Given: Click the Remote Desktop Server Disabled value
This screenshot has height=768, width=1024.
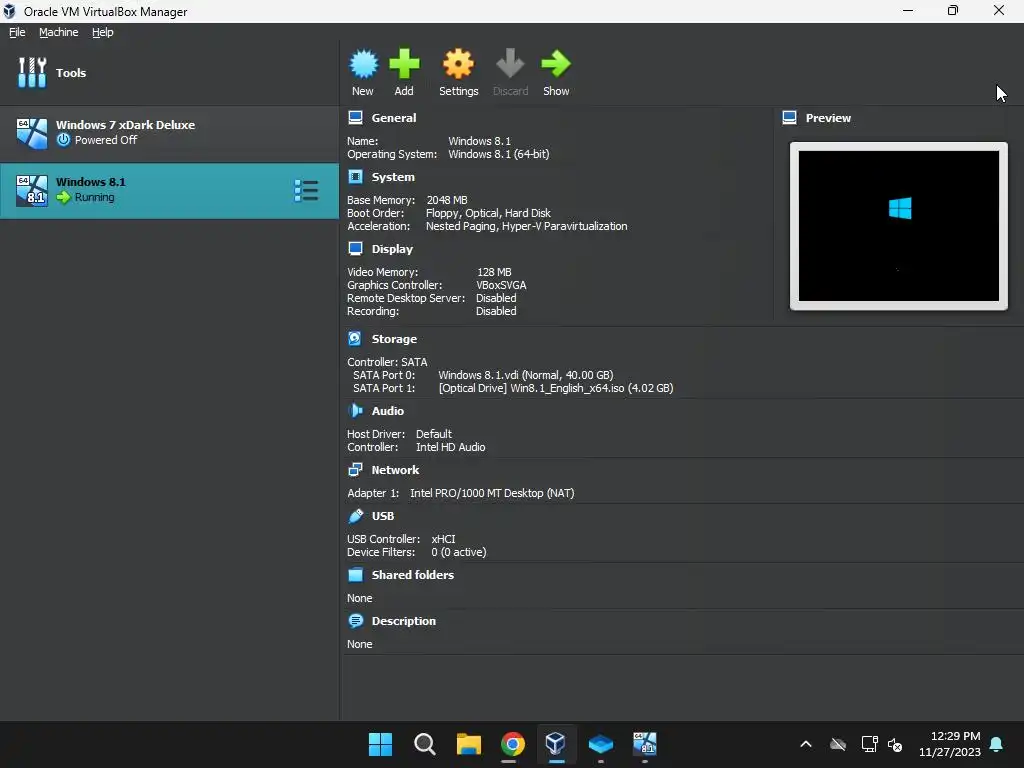Looking at the screenshot, I should click(x=496, y=298).
